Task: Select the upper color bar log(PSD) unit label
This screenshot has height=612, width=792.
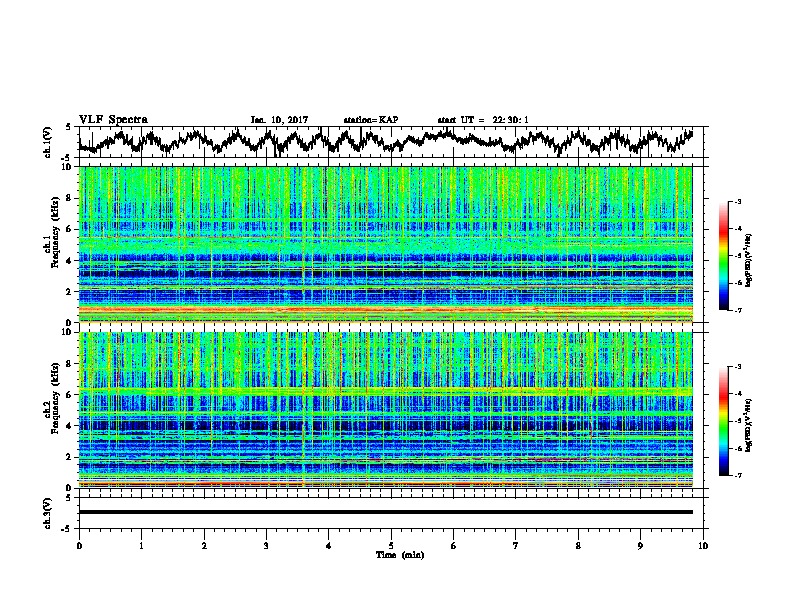Action: [x=750, y=260]
